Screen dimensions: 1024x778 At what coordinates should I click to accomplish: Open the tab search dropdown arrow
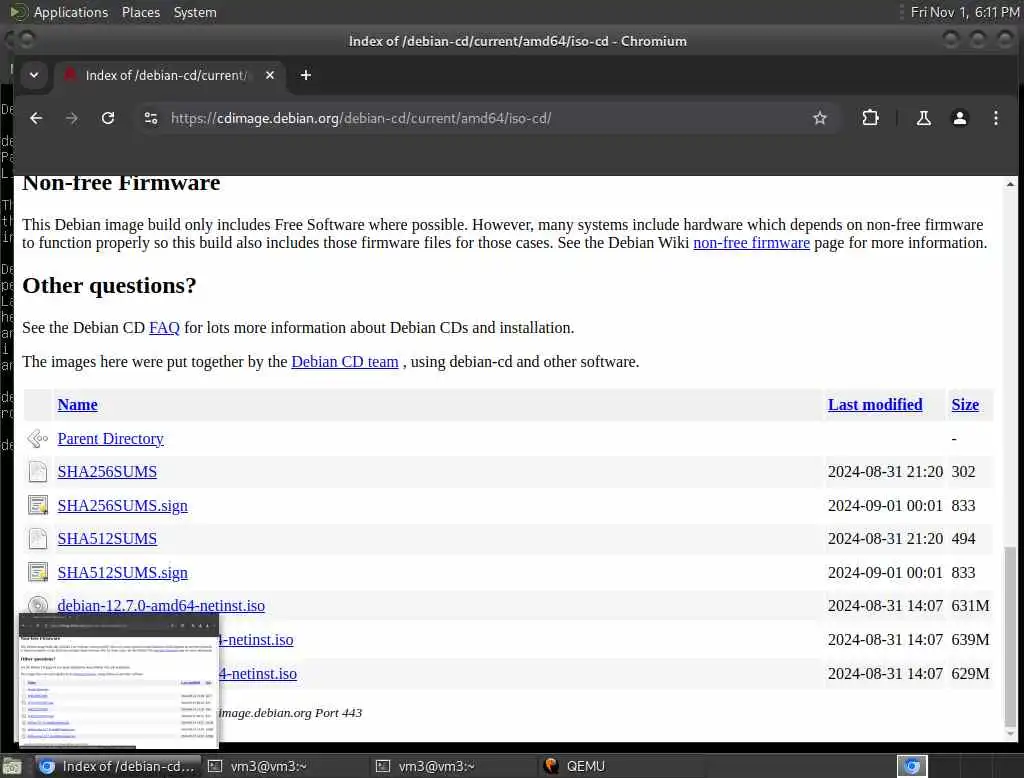pyautogui.click(x=34, y=75)
